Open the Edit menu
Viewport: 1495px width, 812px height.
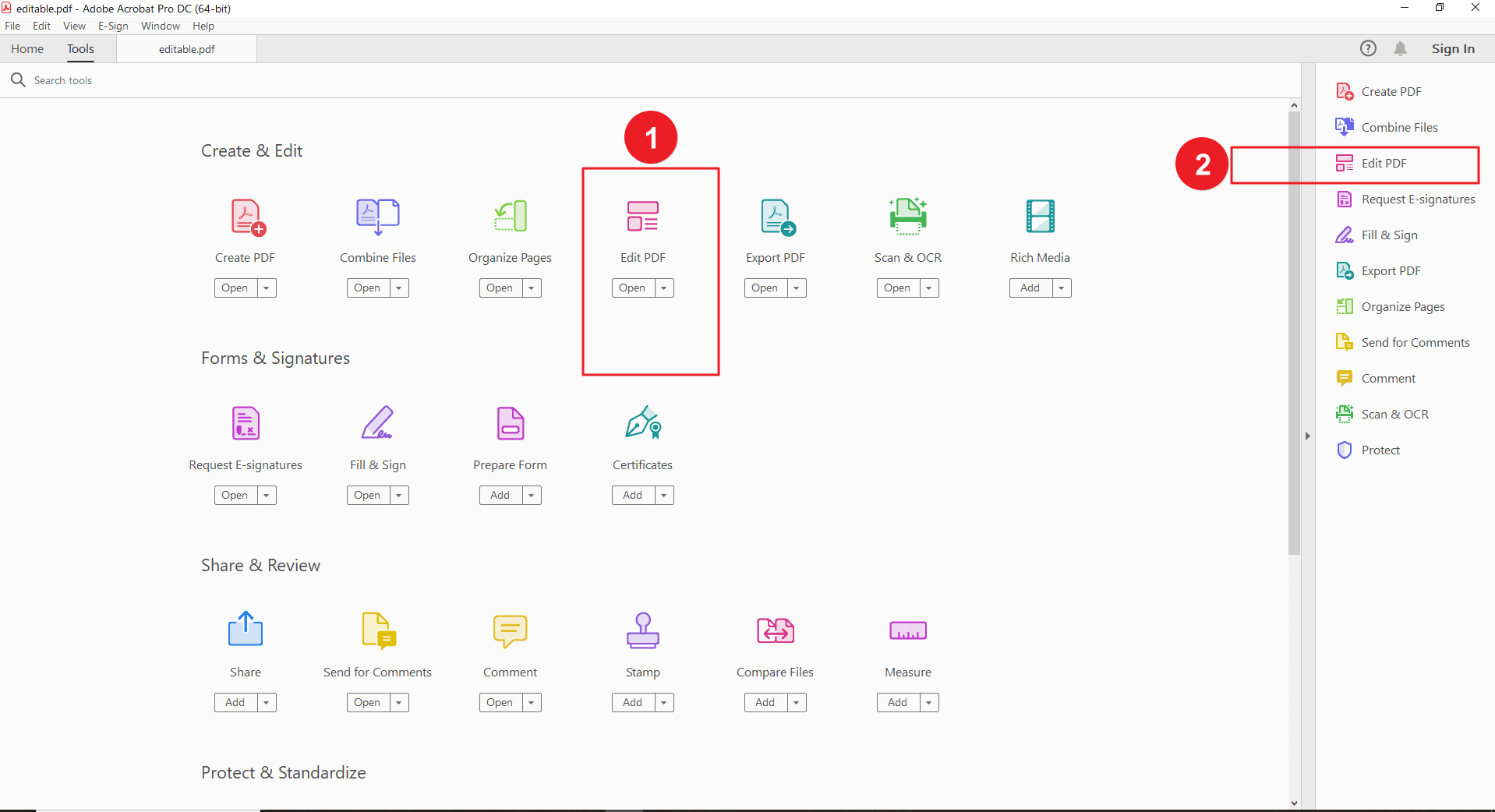point(41,26)
